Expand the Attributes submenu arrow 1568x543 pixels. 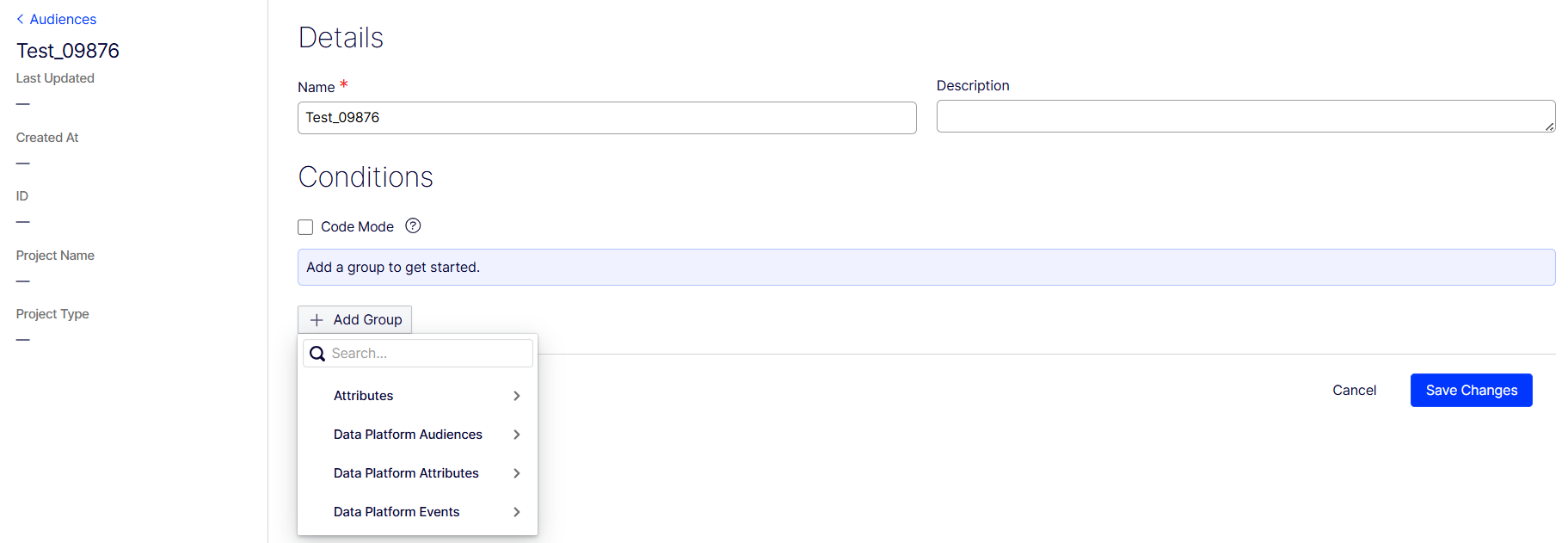coord(516,396)
